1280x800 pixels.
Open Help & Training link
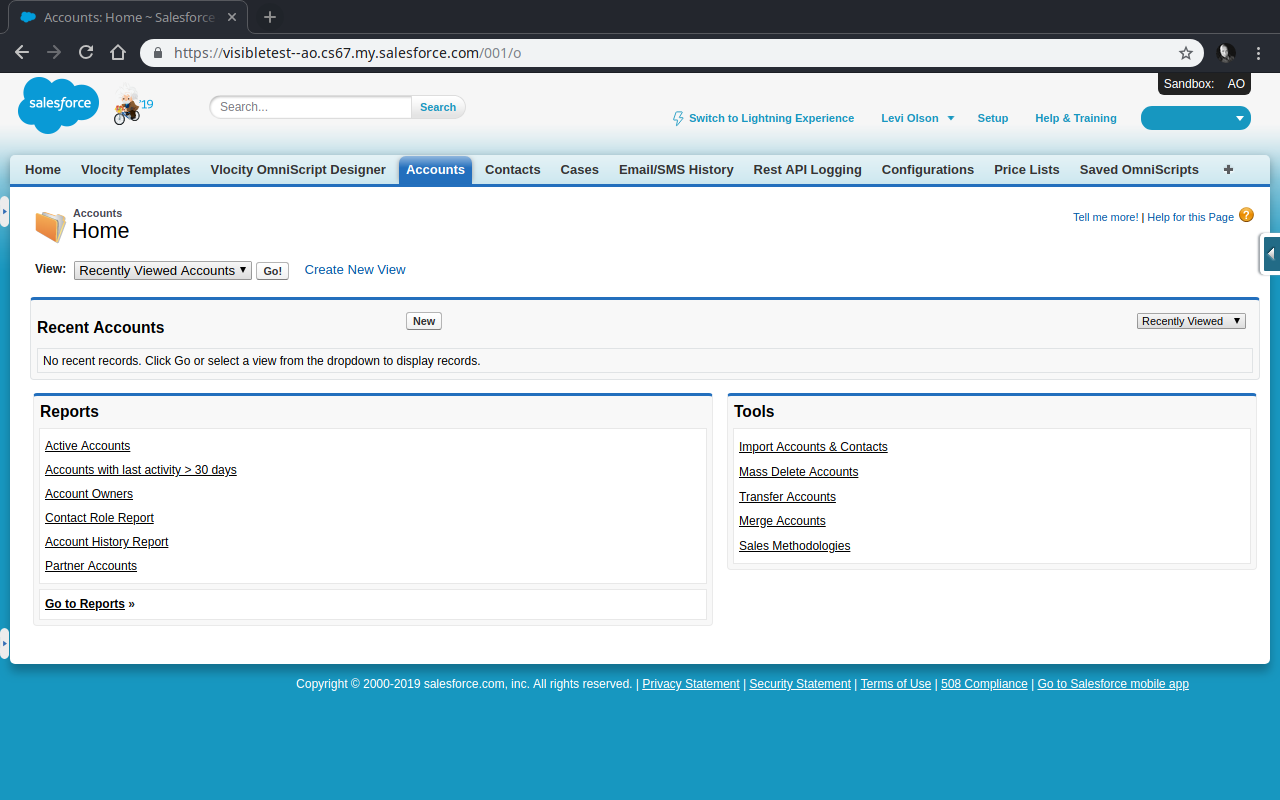click(x=1076, y=118)
